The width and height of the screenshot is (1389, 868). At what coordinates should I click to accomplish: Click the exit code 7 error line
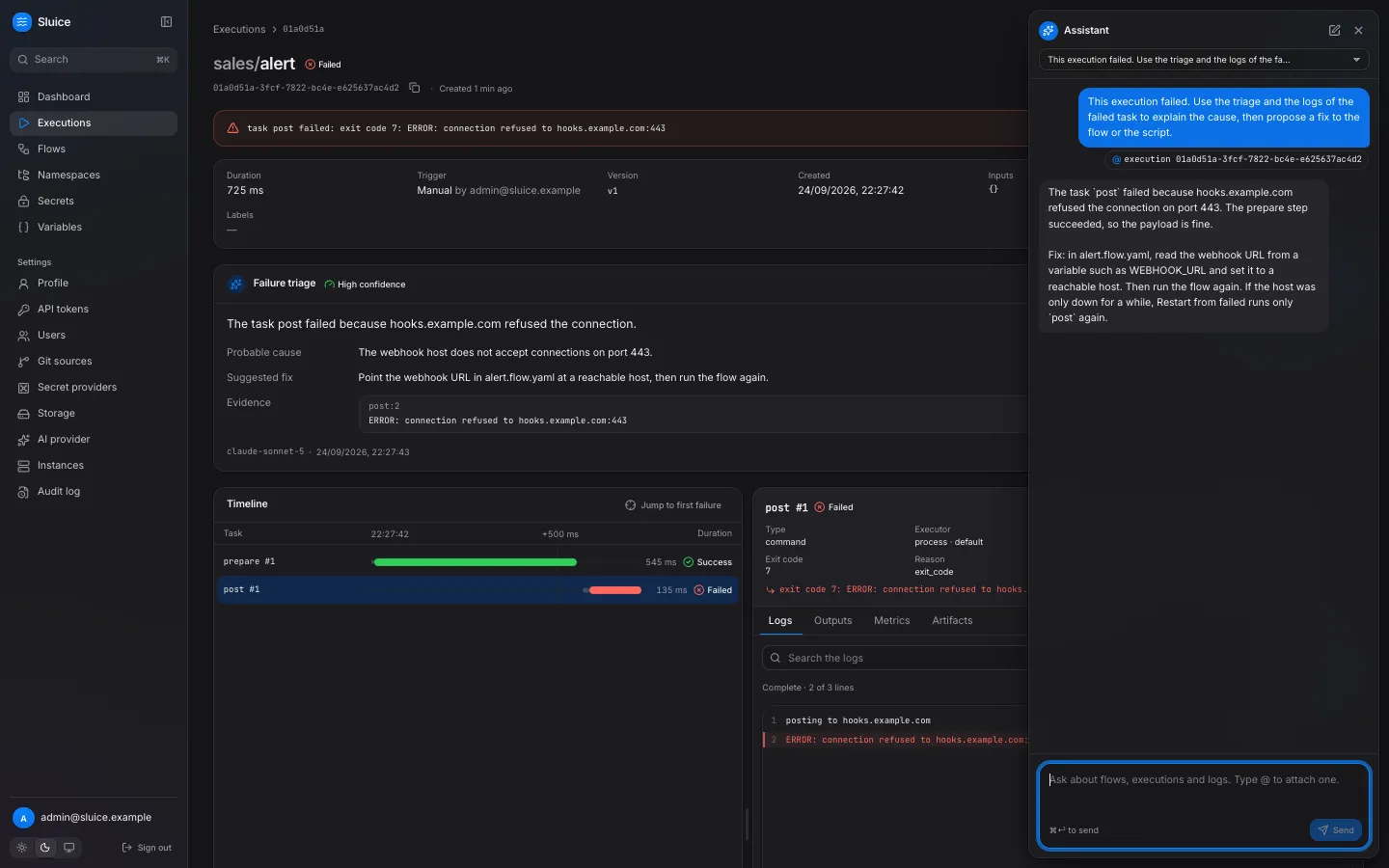(895, 589)
